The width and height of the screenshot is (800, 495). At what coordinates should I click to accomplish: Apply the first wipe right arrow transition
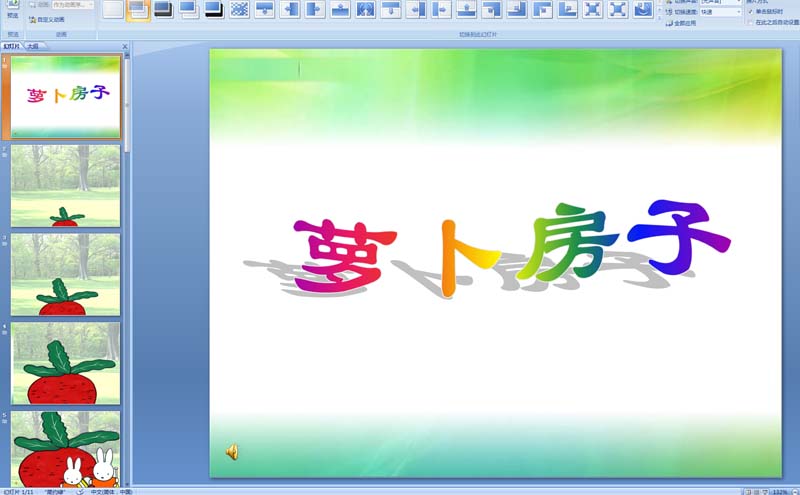pos(315,9)
